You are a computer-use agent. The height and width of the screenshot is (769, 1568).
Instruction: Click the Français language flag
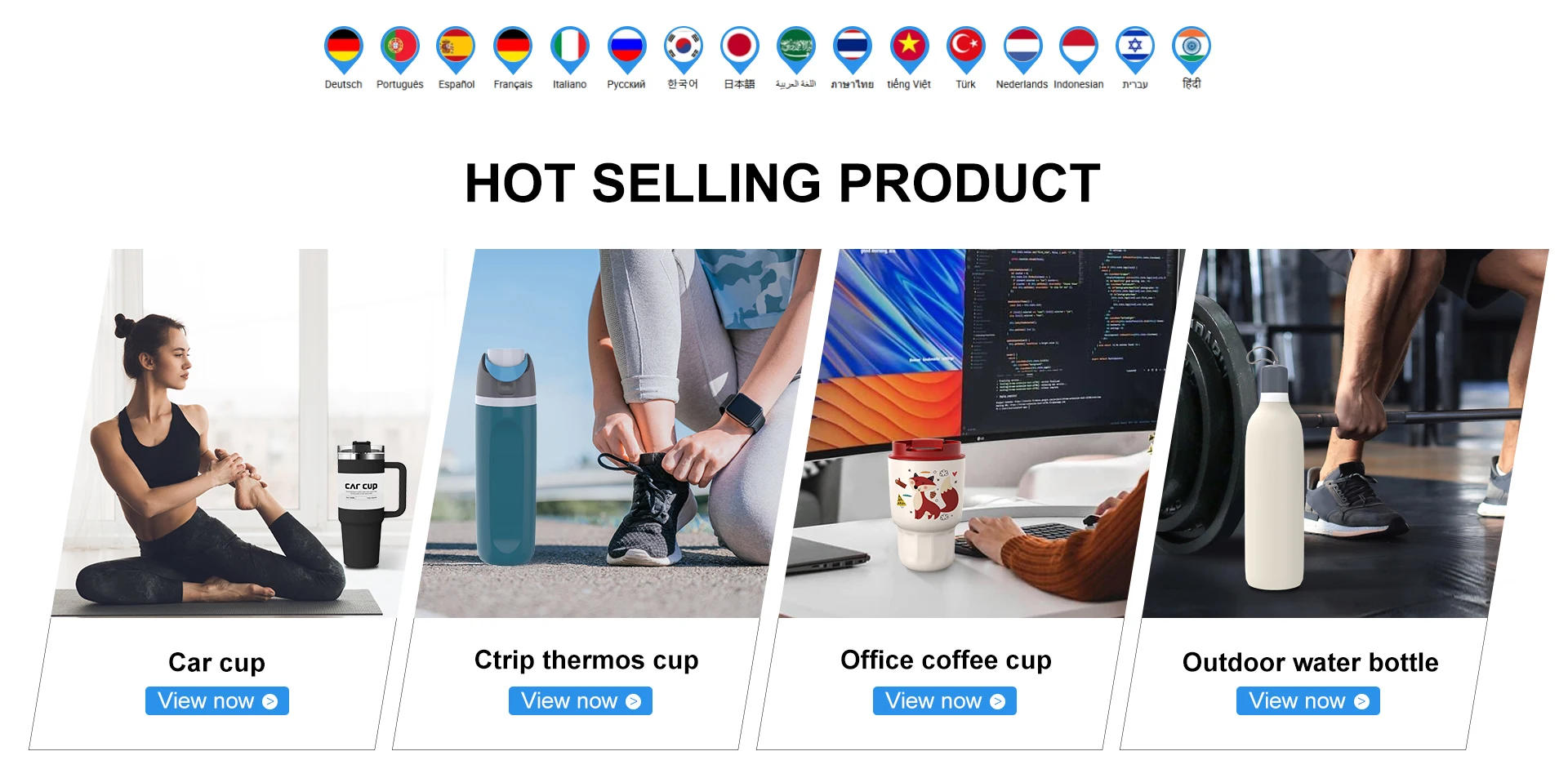point(513,49)
